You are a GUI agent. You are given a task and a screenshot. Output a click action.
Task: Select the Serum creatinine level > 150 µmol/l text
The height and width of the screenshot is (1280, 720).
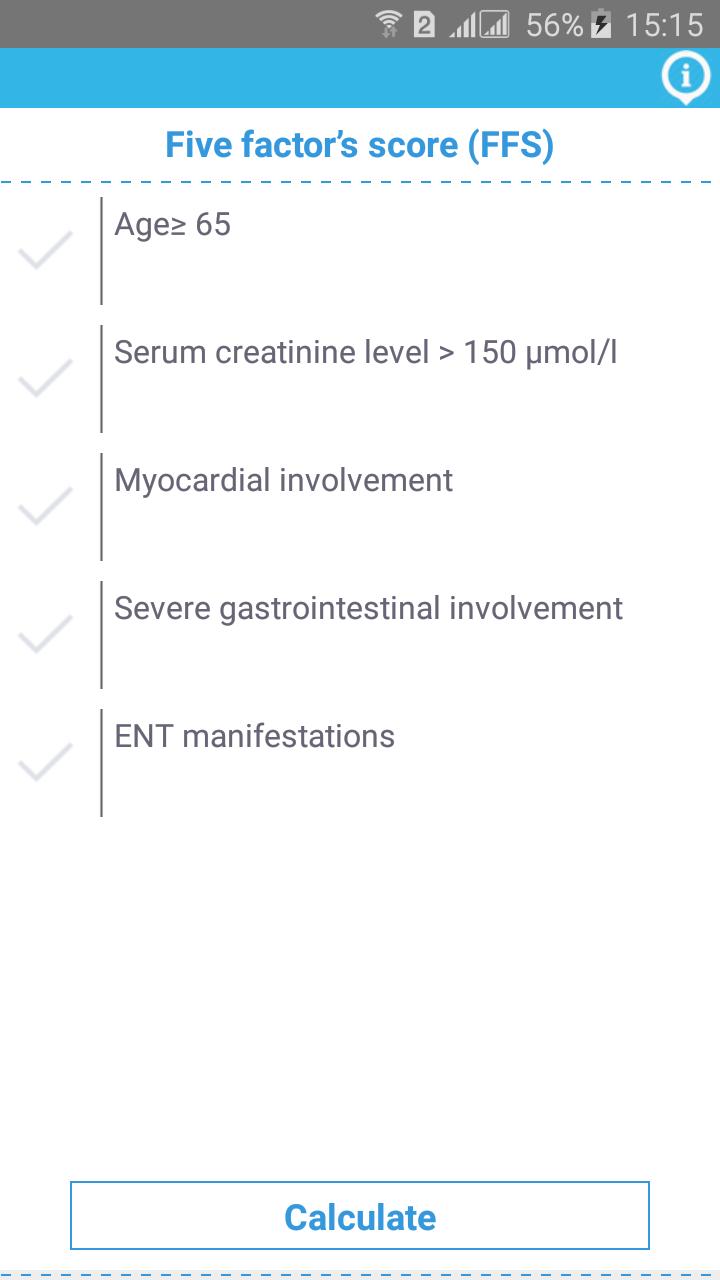coord(365,353)
